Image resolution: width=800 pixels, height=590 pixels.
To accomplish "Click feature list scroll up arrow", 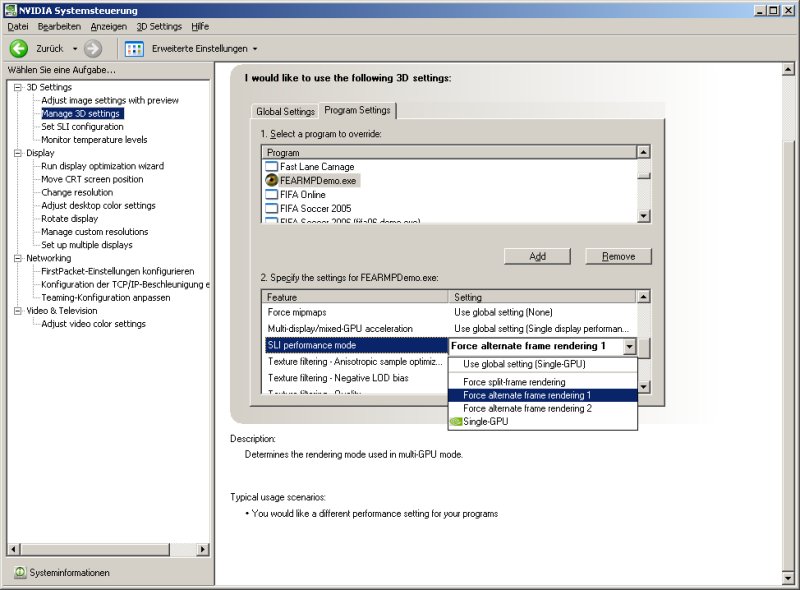I will [644, 297].
